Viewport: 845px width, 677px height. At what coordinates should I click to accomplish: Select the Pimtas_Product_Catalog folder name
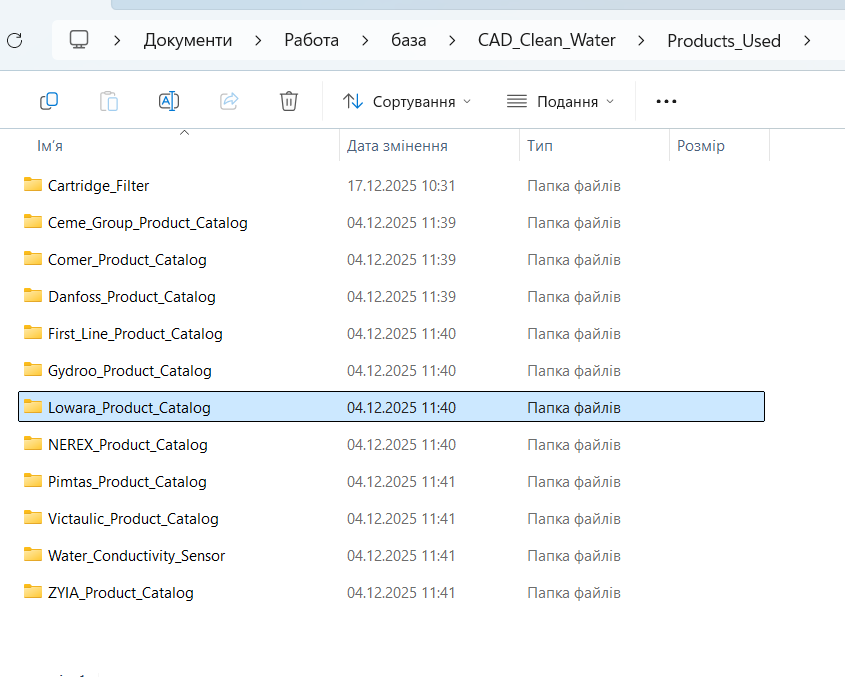tap(127, 482)
